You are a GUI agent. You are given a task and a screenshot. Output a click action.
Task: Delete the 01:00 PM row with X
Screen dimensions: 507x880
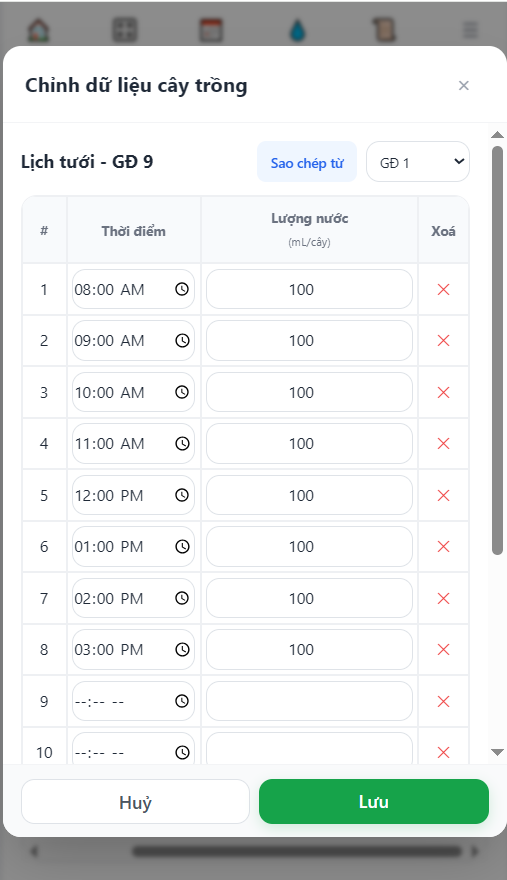tap(443, 546)
